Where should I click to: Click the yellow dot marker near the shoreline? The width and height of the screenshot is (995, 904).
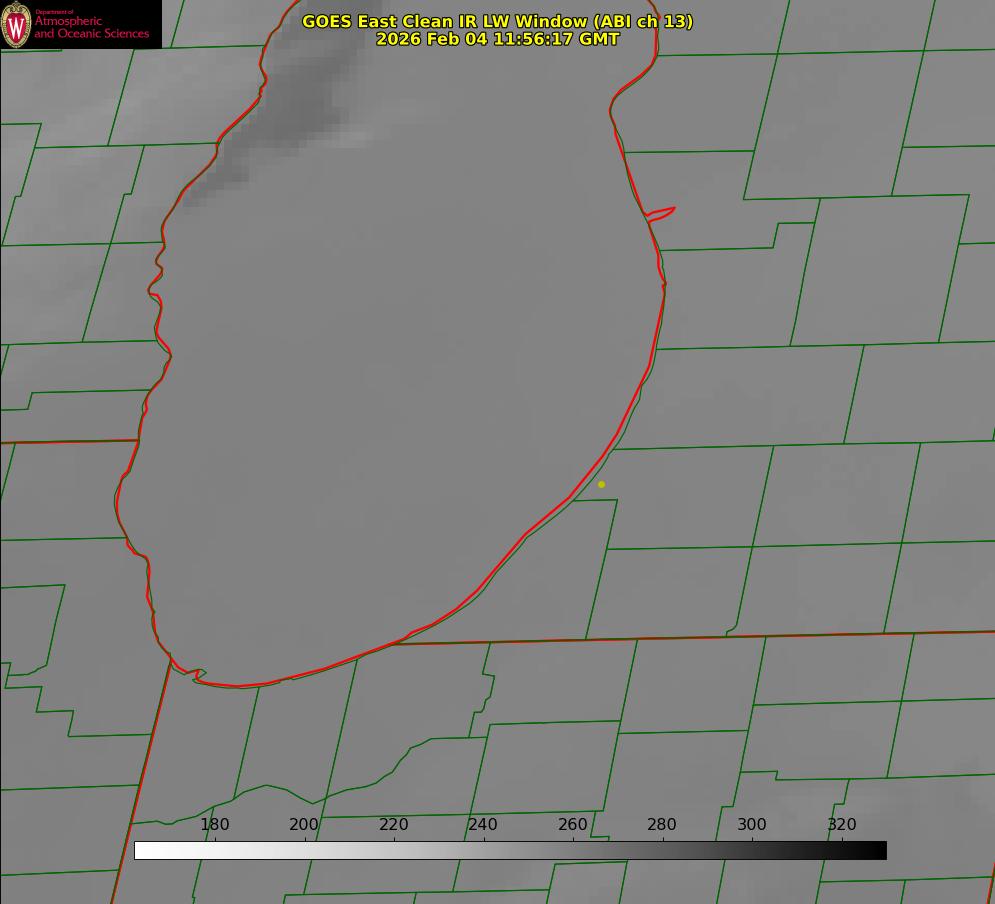pos(601,484)
